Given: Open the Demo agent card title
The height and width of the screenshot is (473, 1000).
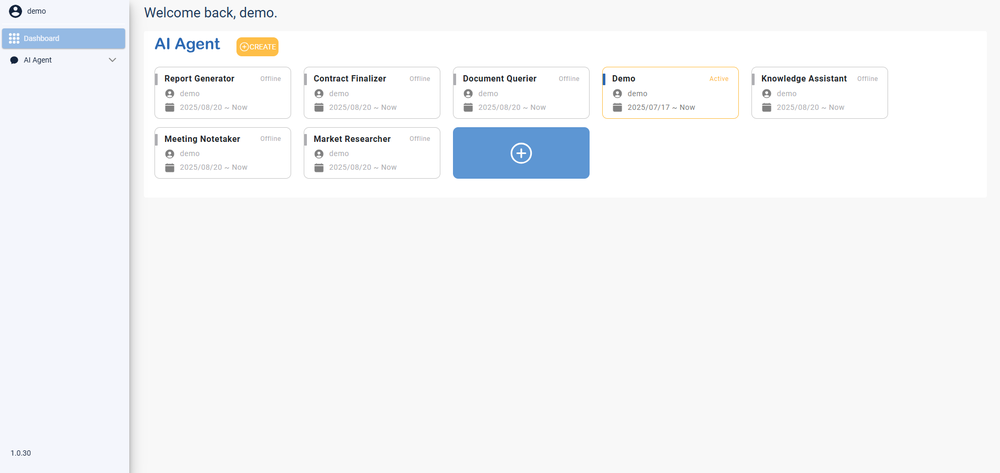Looking at the screenshot, I should tap(624, 78).
